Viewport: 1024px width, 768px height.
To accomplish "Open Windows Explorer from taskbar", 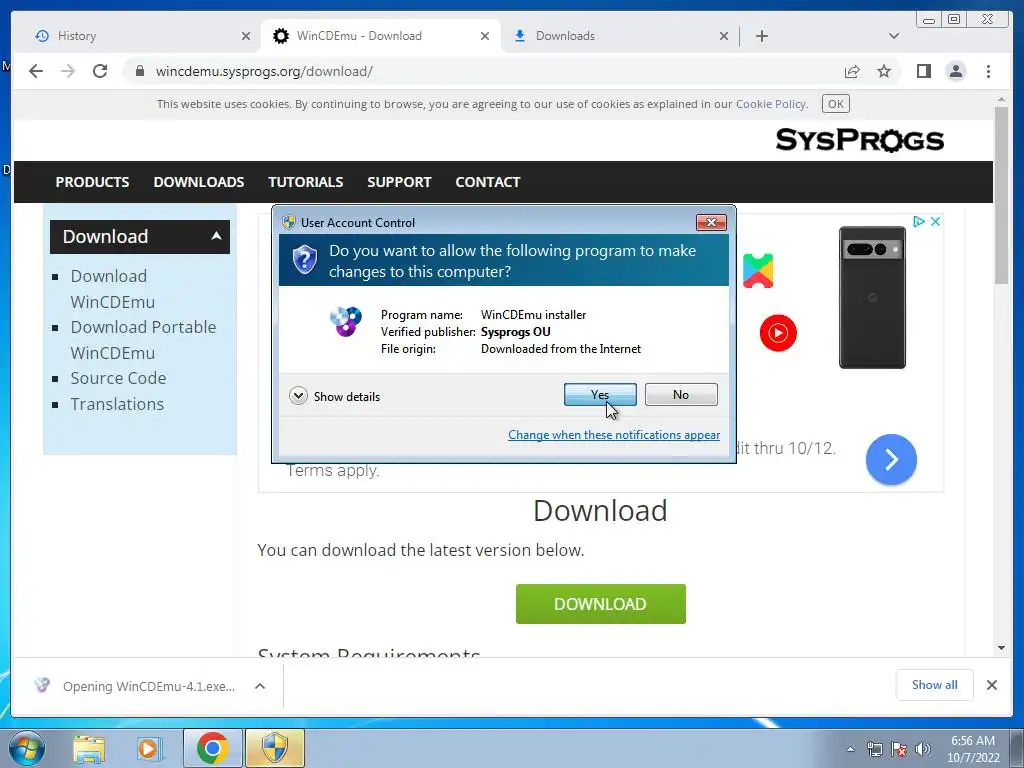I will pyautogui.click(x=89, y=748).
